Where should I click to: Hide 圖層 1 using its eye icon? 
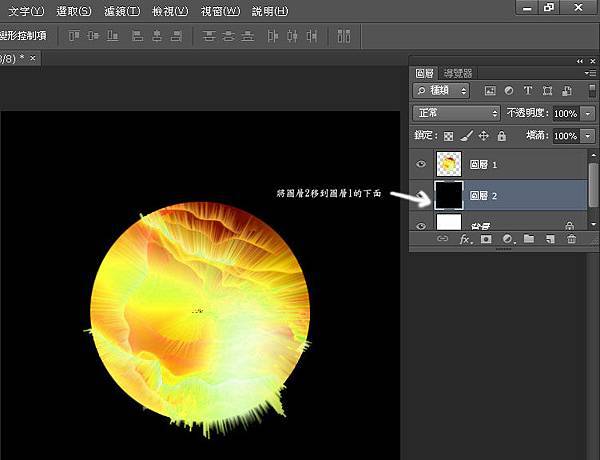pyautogui.click(x=421, y=163)
